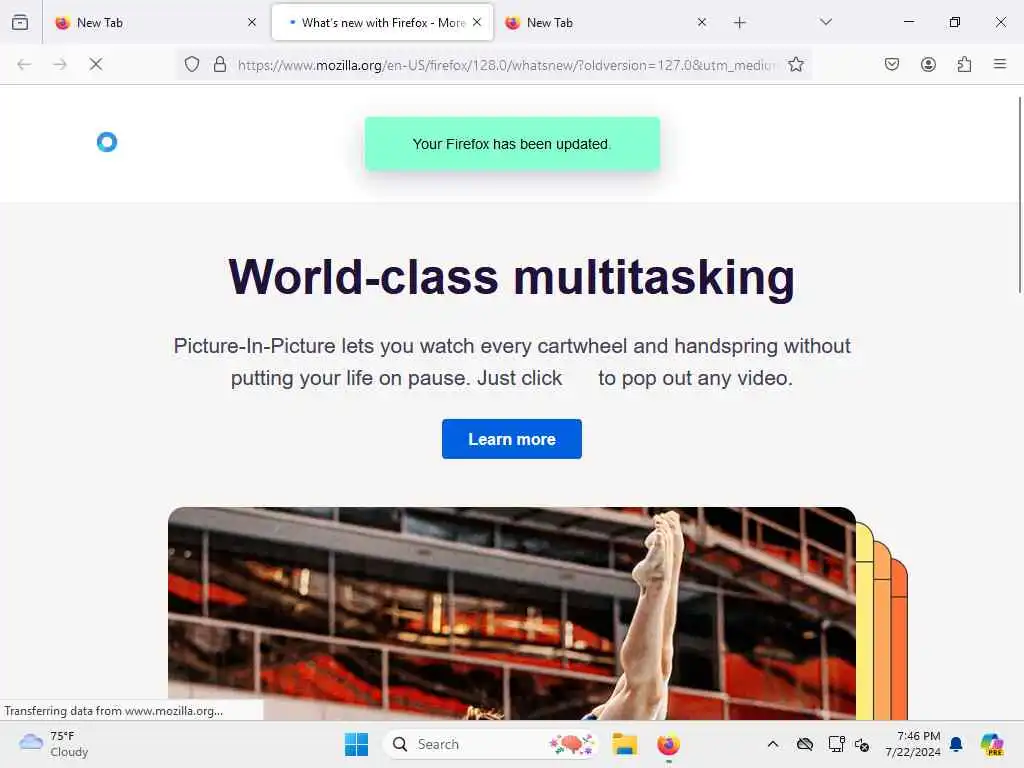
Task: Expand the list all tabs dropdown
Action: tap(825, 22)
